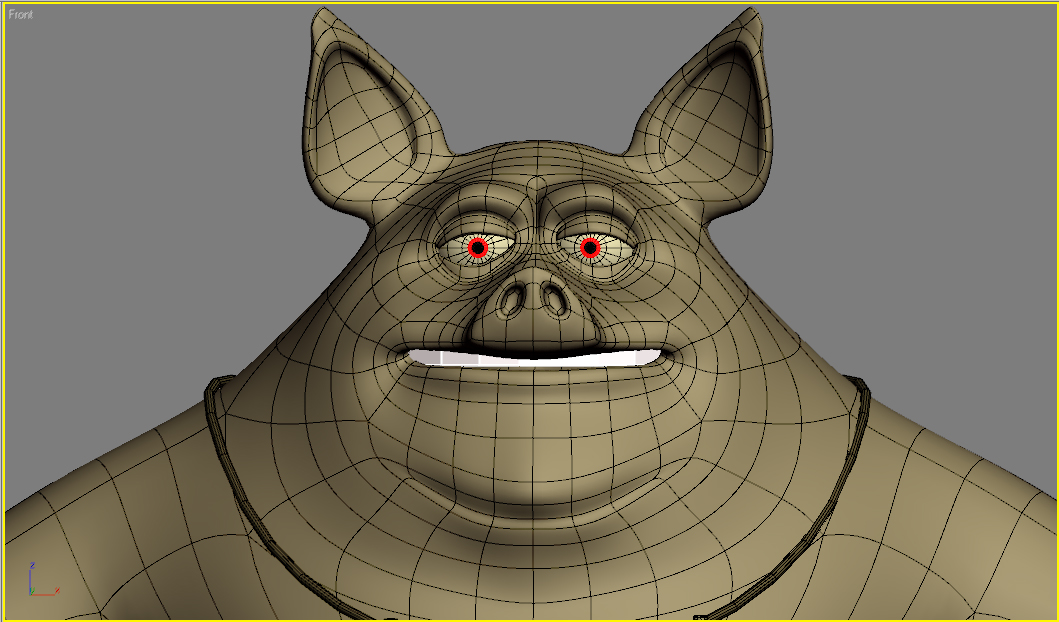Pick the nostril on the snout's left side
This screenshot has height=622, width=1059.
513,299
